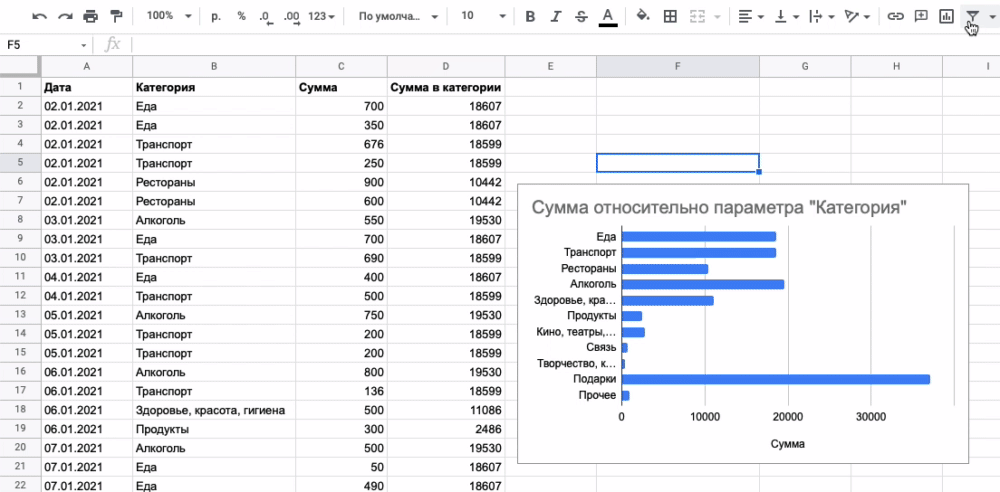This screenshot has height=492, width=1000.
Task: Select row 5 header
Action: click(20, 163)
